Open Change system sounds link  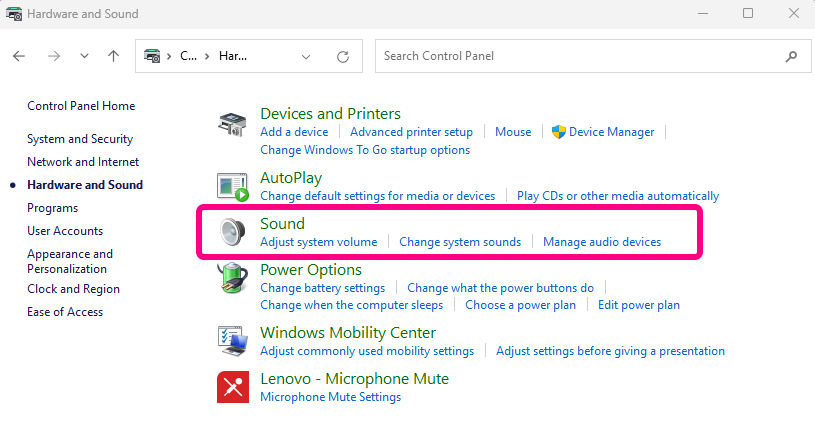[460, 242]
